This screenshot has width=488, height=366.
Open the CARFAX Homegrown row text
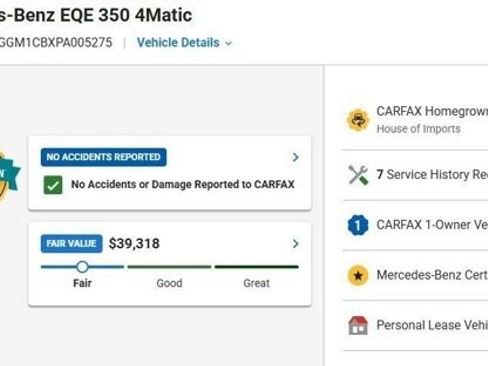tap(432, 111)
